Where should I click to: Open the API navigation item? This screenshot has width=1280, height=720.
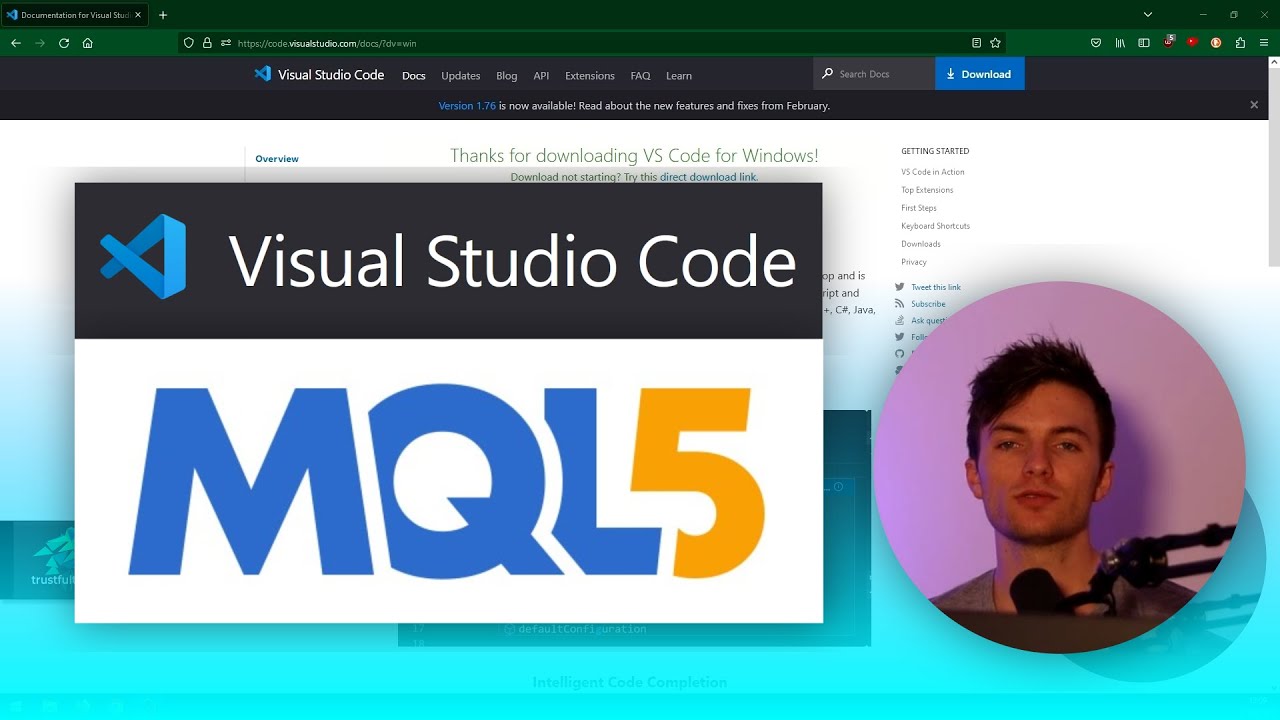[x=541, y=76]
